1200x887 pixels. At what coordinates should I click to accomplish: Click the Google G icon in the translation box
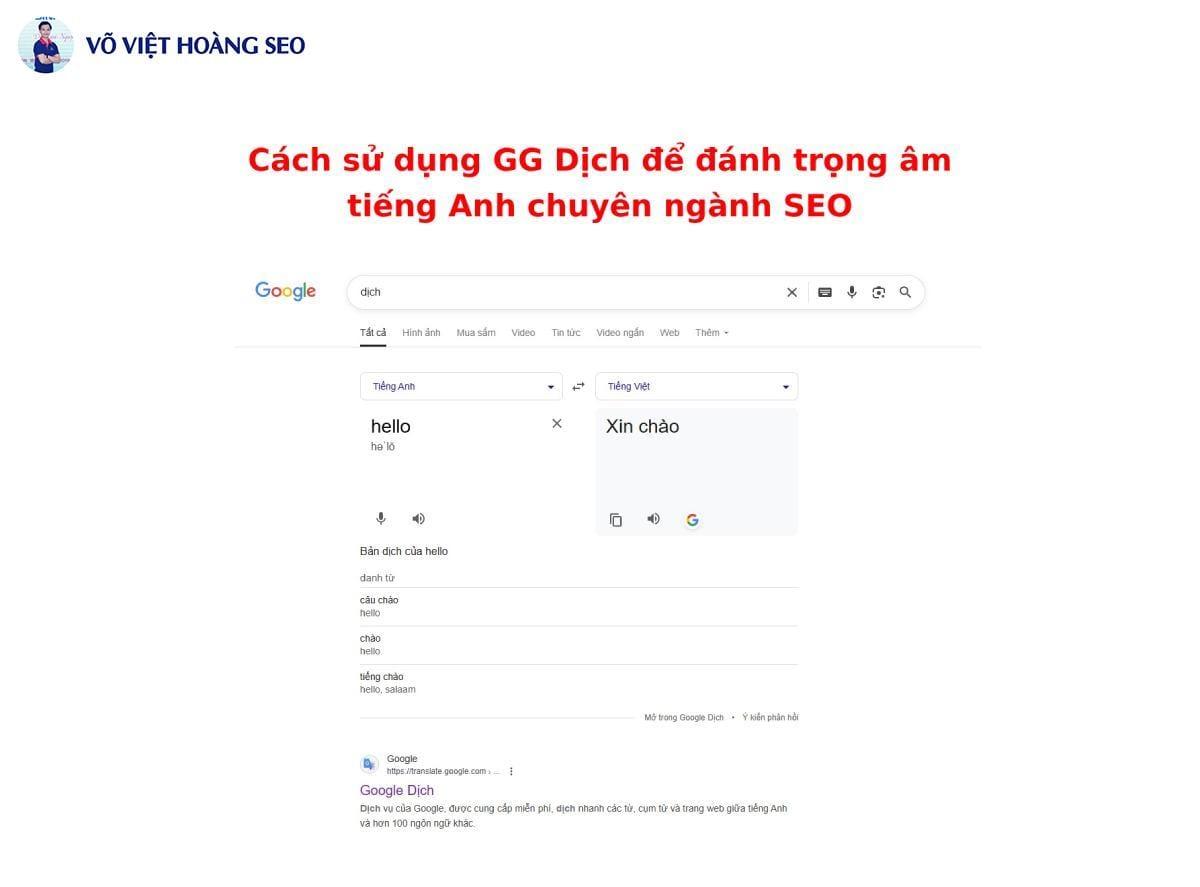coord(692,519)
